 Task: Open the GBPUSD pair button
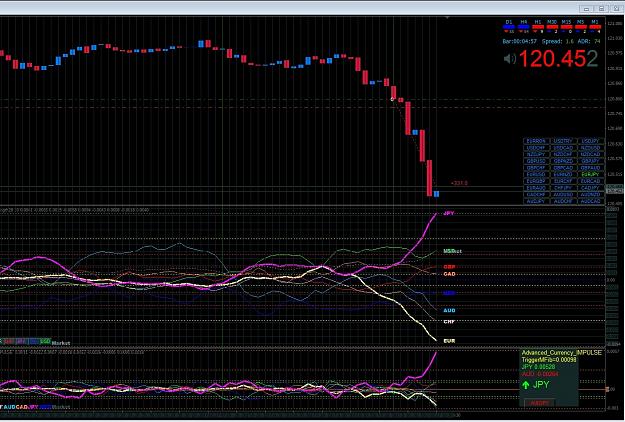pyautogui.click(x=537, y=161)
